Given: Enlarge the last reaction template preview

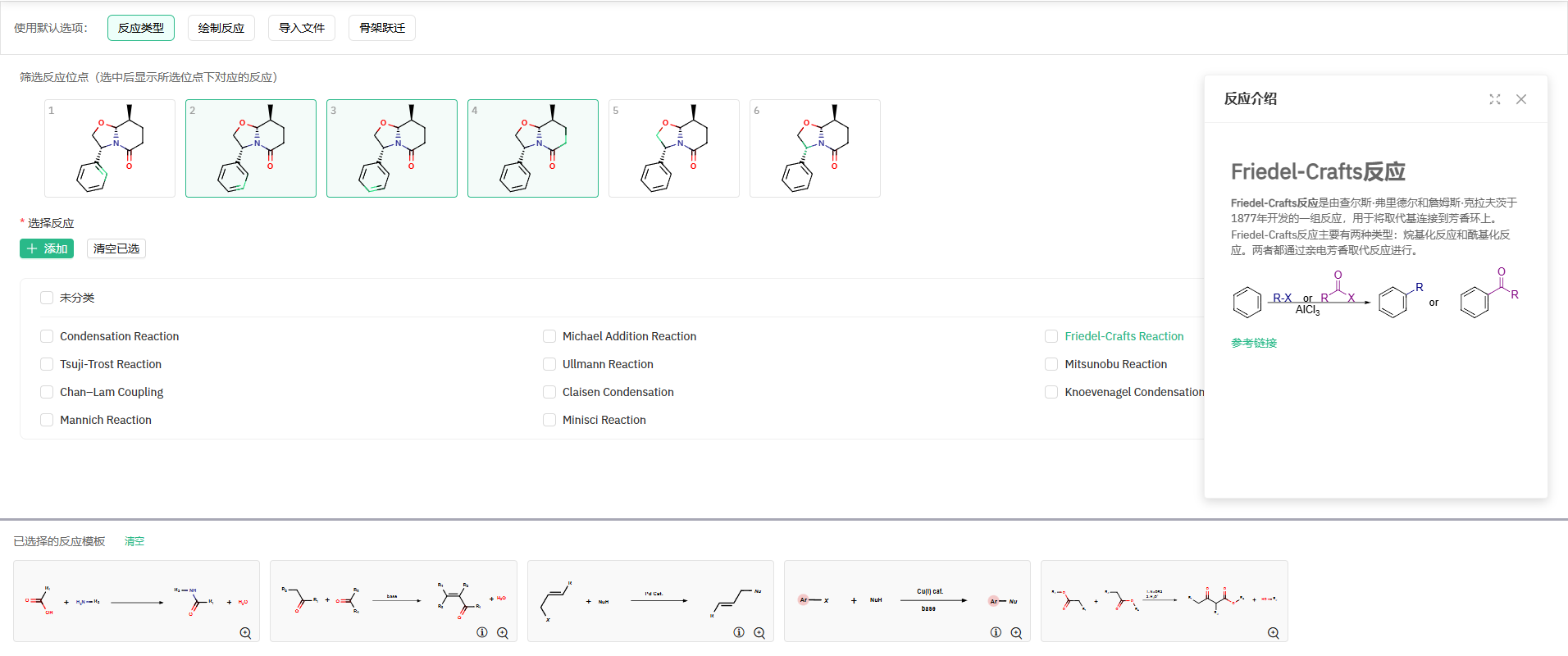Looking at the screenshot, I should (1274, 633).
